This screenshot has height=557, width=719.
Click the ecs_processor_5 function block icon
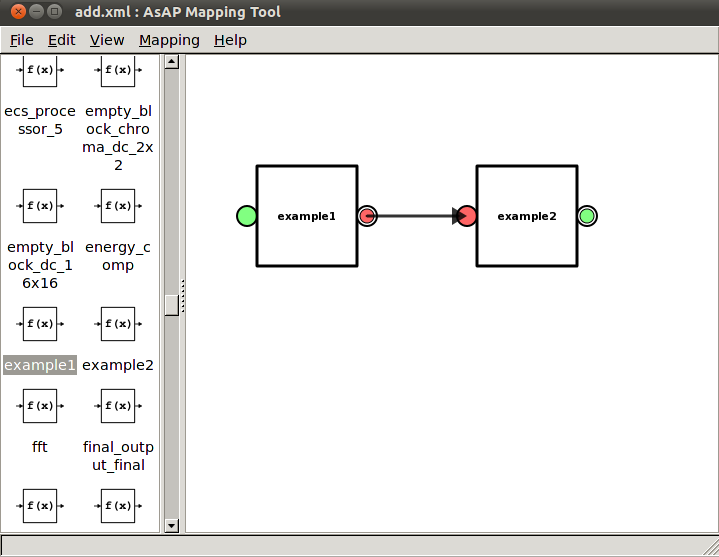(40, 71)
